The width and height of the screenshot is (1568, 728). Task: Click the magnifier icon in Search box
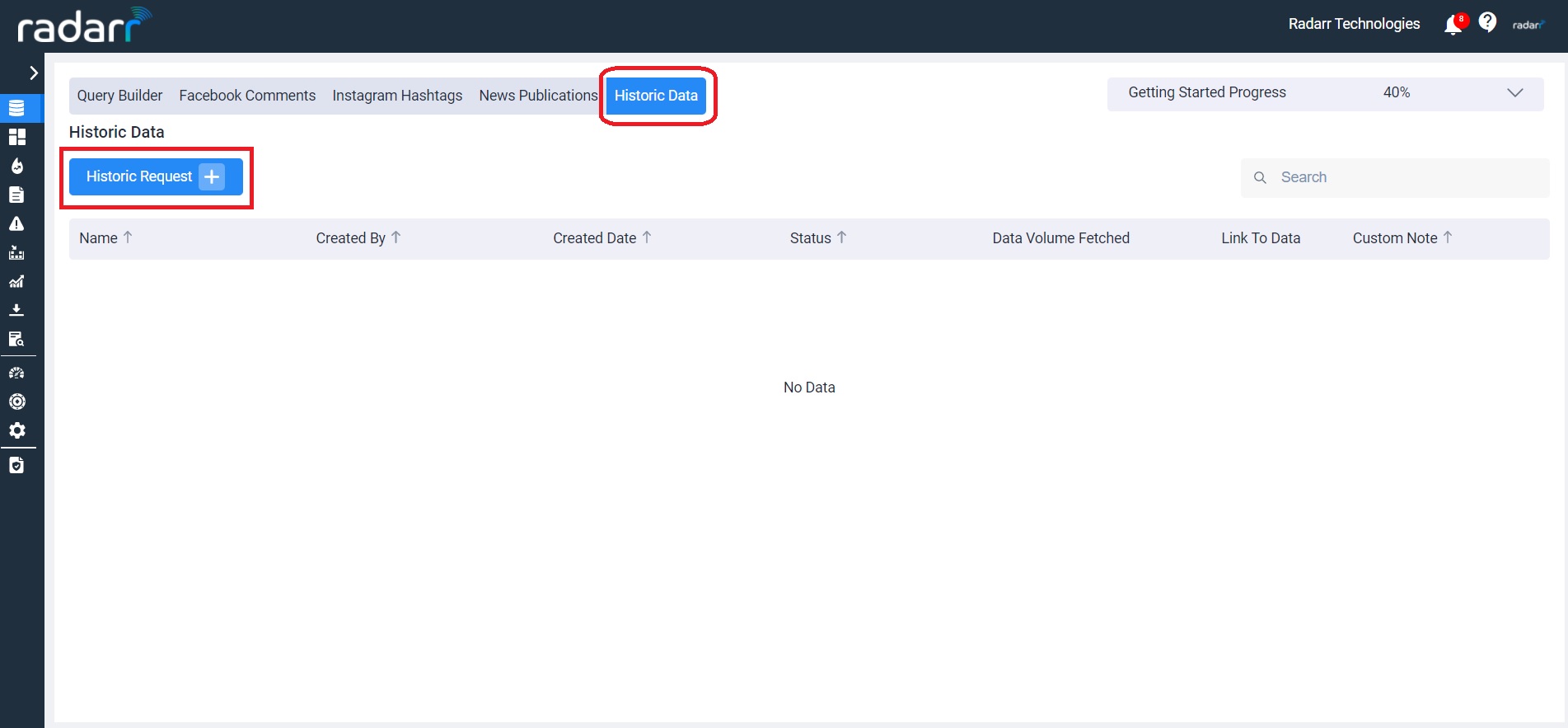point(1260,177)
